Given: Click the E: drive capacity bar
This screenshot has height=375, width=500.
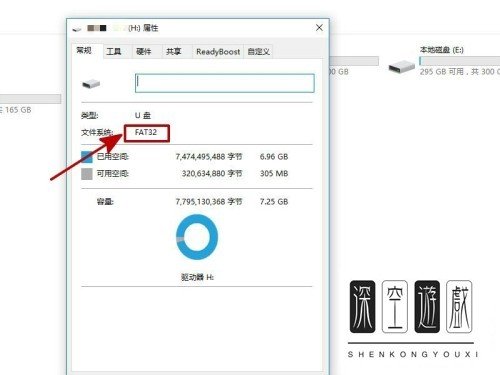Looking at the screenshot, I should [x=459, y=61].
